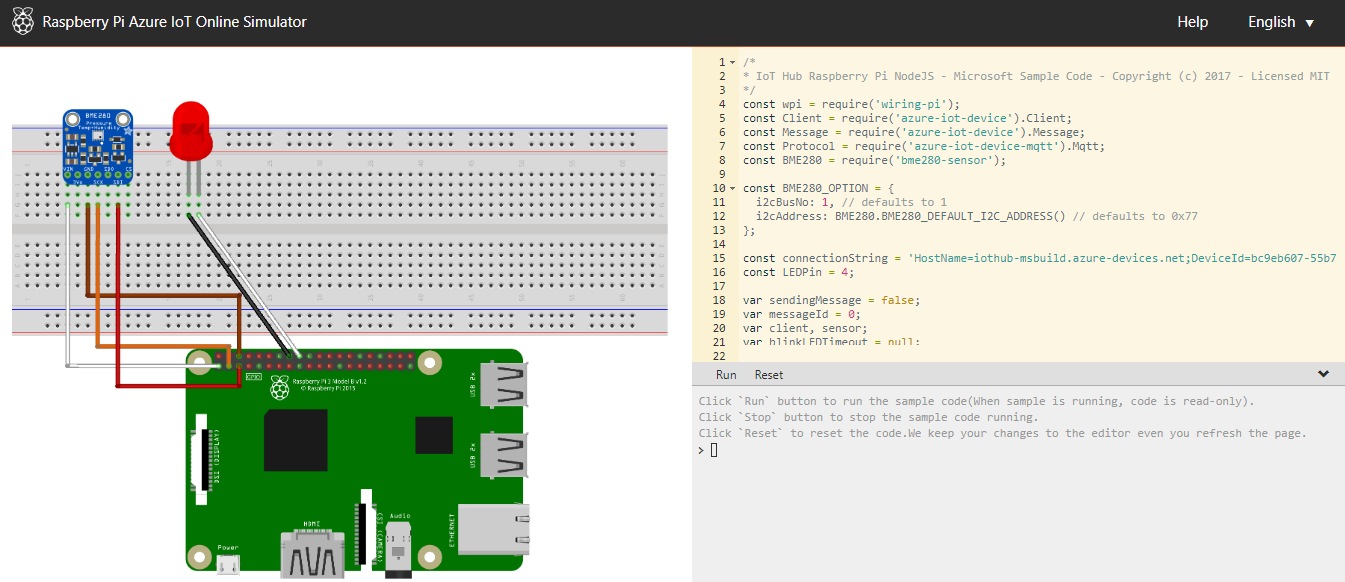Screen dimensions: 1345x582
Task: Click line 15 connectionString code
Action: 1039,258
